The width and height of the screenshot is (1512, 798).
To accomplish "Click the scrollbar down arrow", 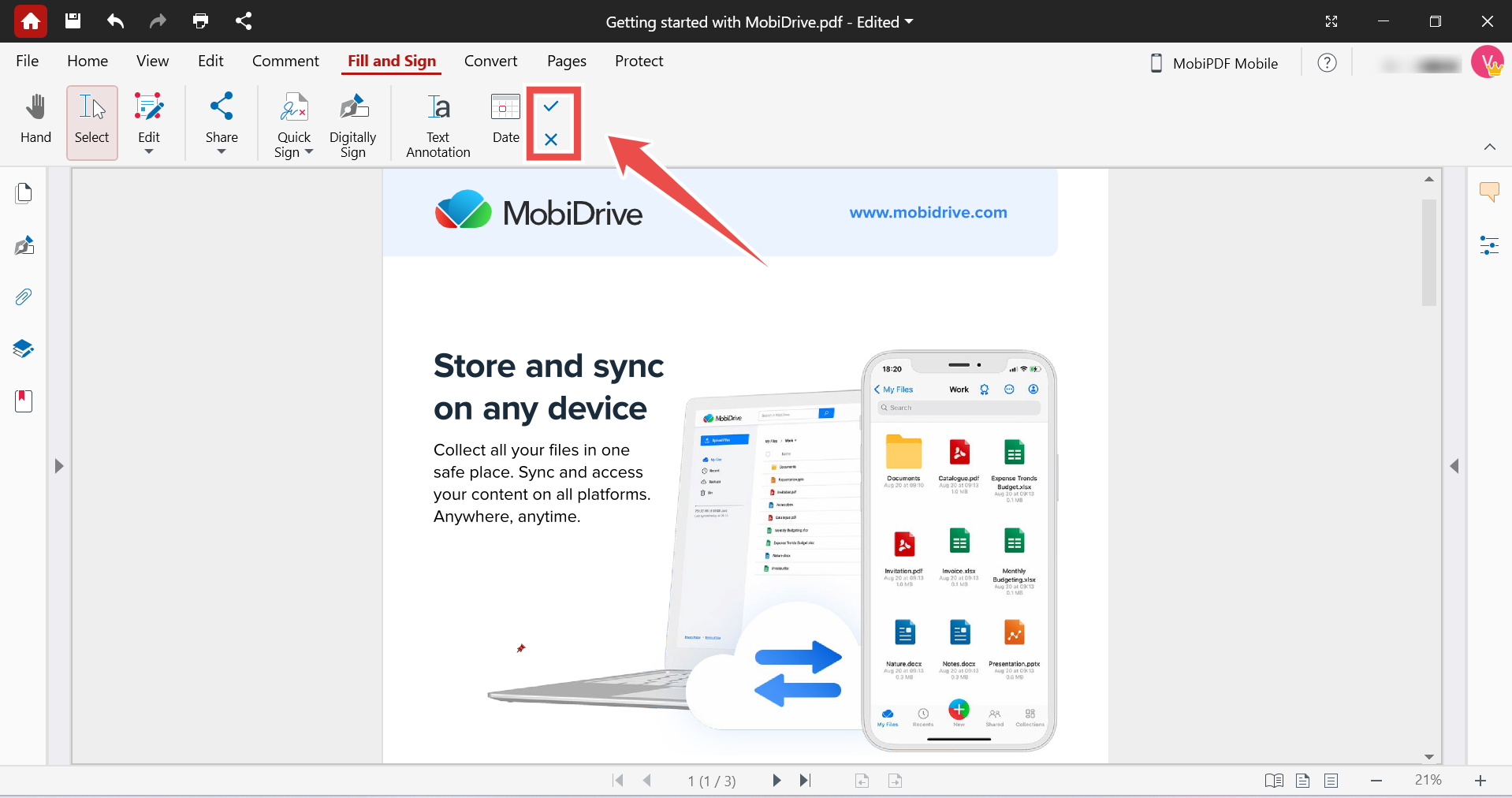I will click(x=1429, y=757).
